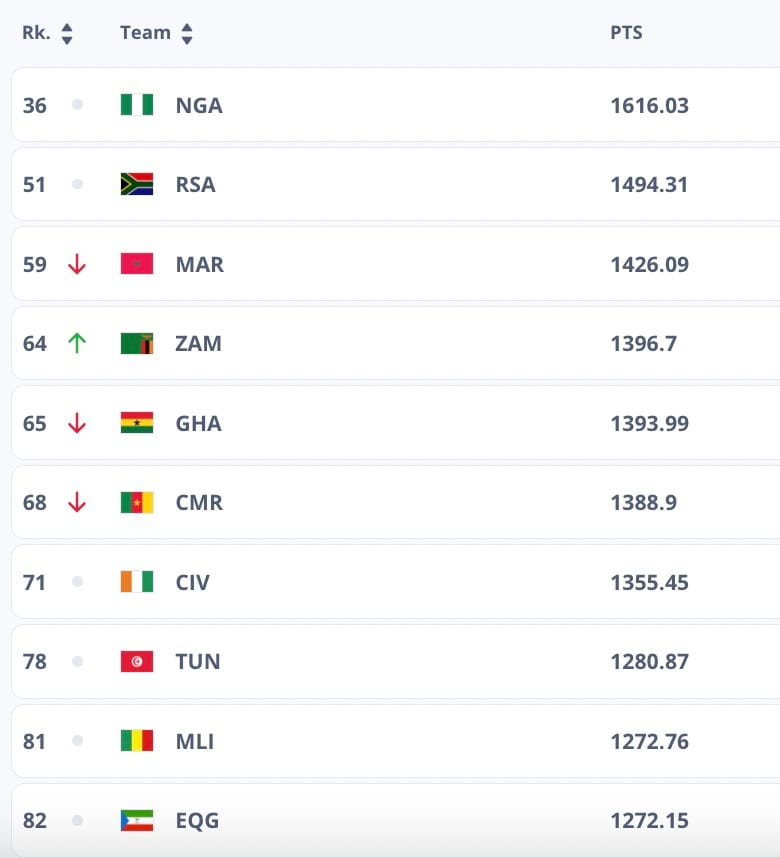This screenshot has height=858, width=780.
Task: Open the CIV team link
Action: coord(192,582)
